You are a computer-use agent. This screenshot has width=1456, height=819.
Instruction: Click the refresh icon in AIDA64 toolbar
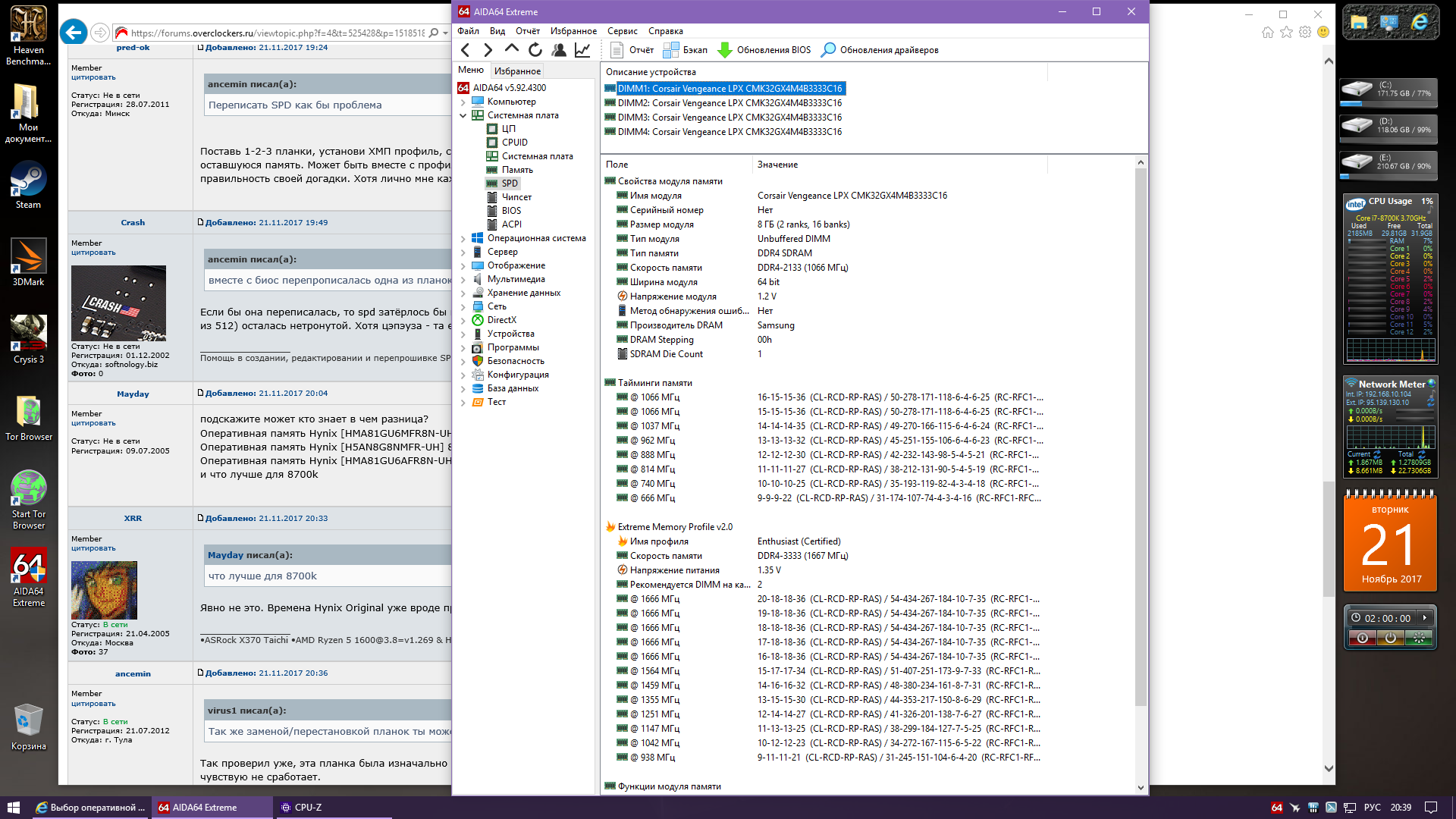pyautogui.click(x=535, y=50)
